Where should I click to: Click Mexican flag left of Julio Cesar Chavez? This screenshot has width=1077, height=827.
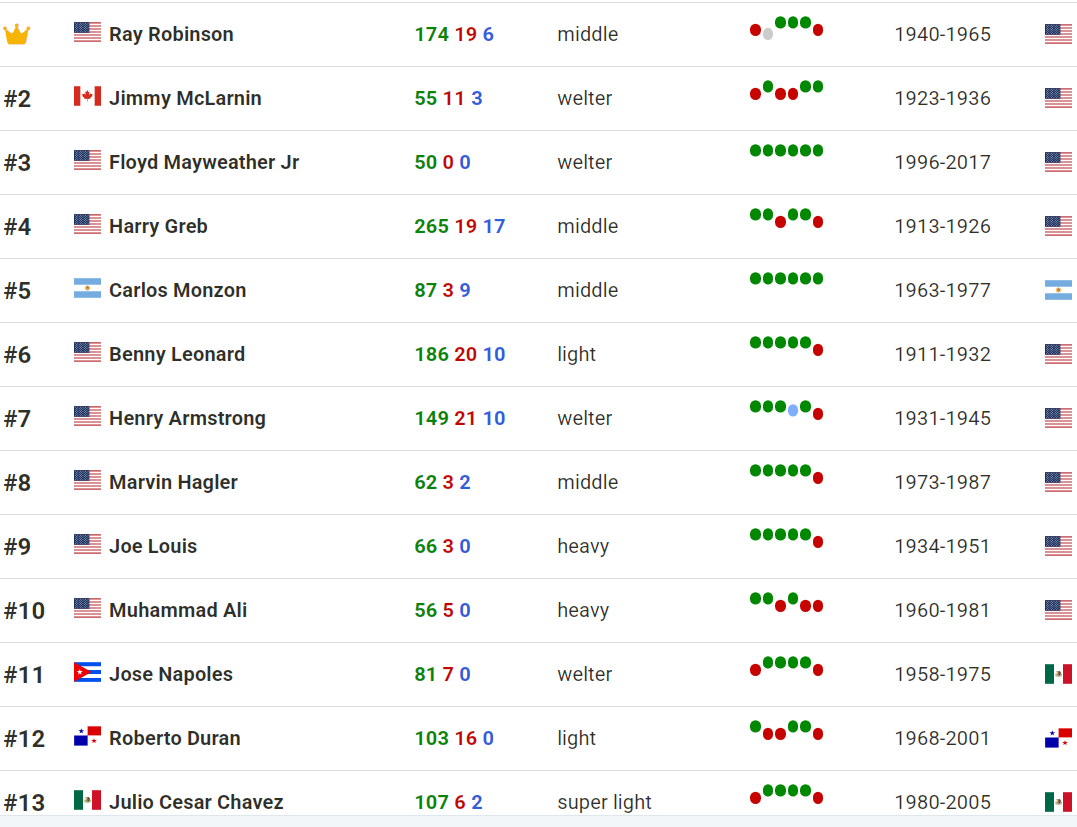pyautogui.click(x=87, y=801)
